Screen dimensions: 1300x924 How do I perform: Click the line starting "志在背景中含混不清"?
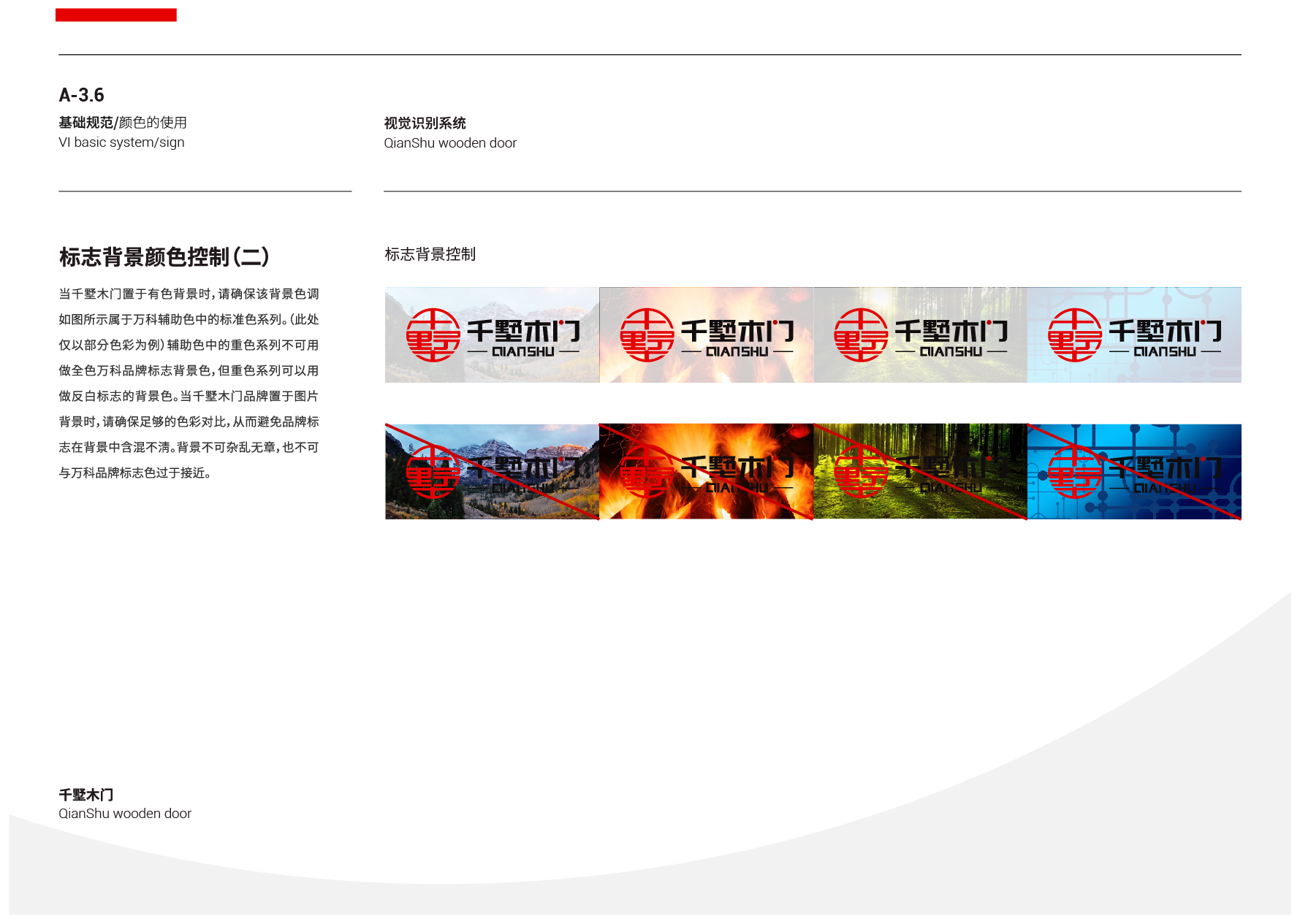[x=189, y=447]
